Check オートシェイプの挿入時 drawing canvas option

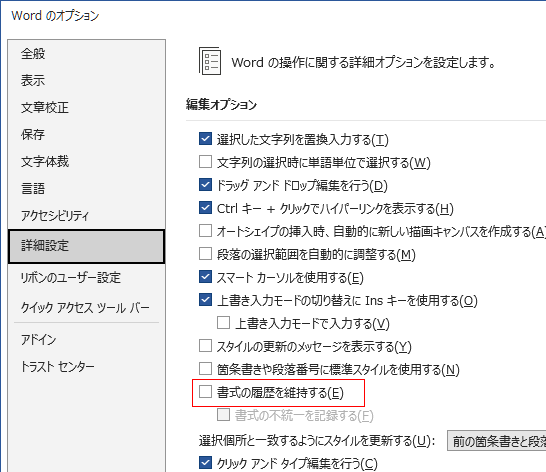click(x=205, y=231)
